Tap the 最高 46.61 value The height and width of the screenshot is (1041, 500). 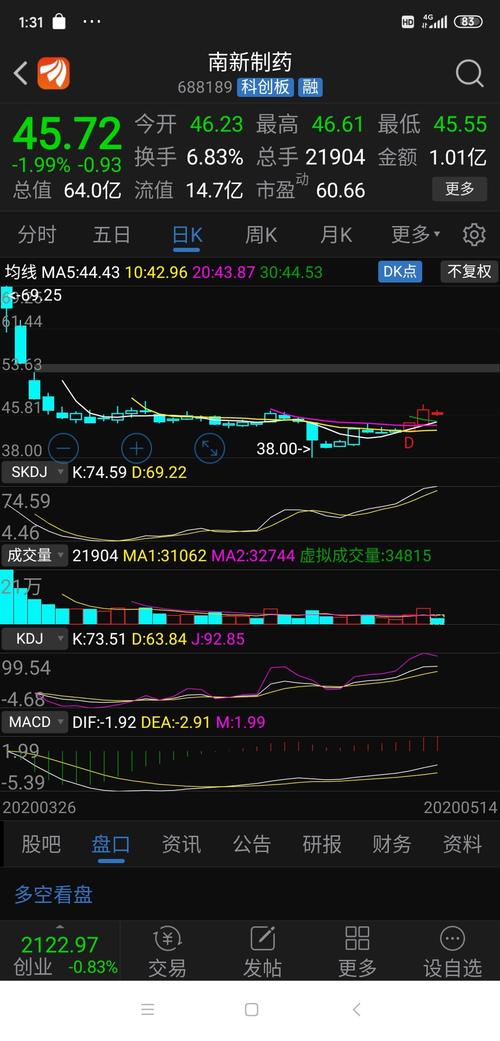pos(338,124)
